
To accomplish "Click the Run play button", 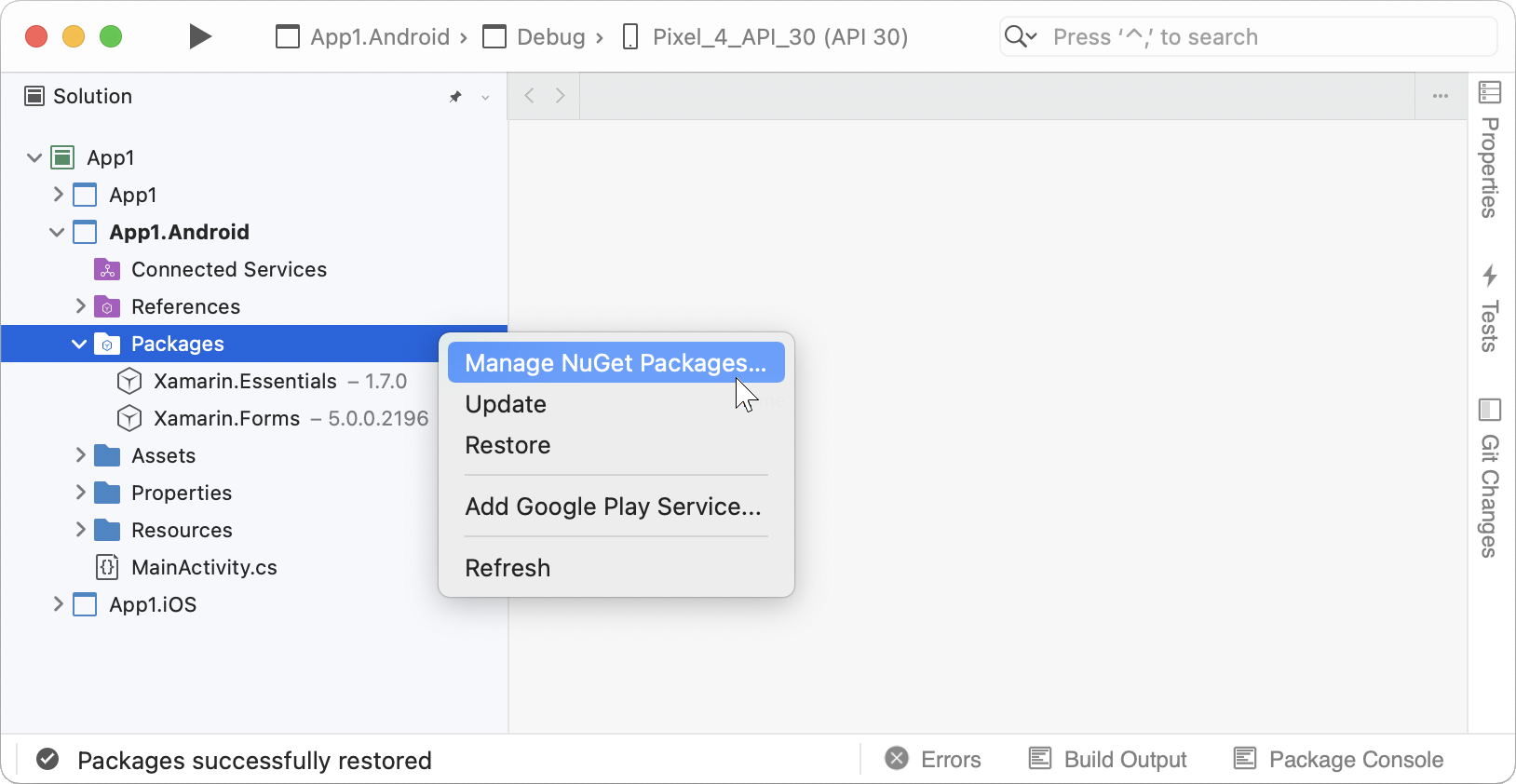I will click(x=199, y=36).
